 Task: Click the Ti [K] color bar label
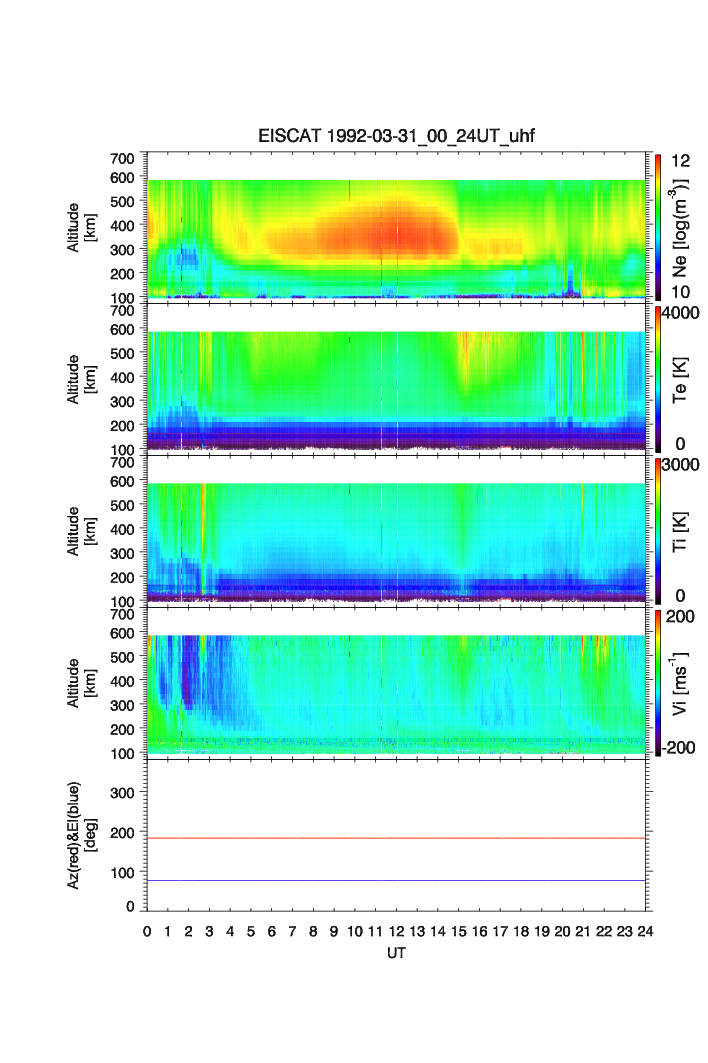[x=680, y=532]
